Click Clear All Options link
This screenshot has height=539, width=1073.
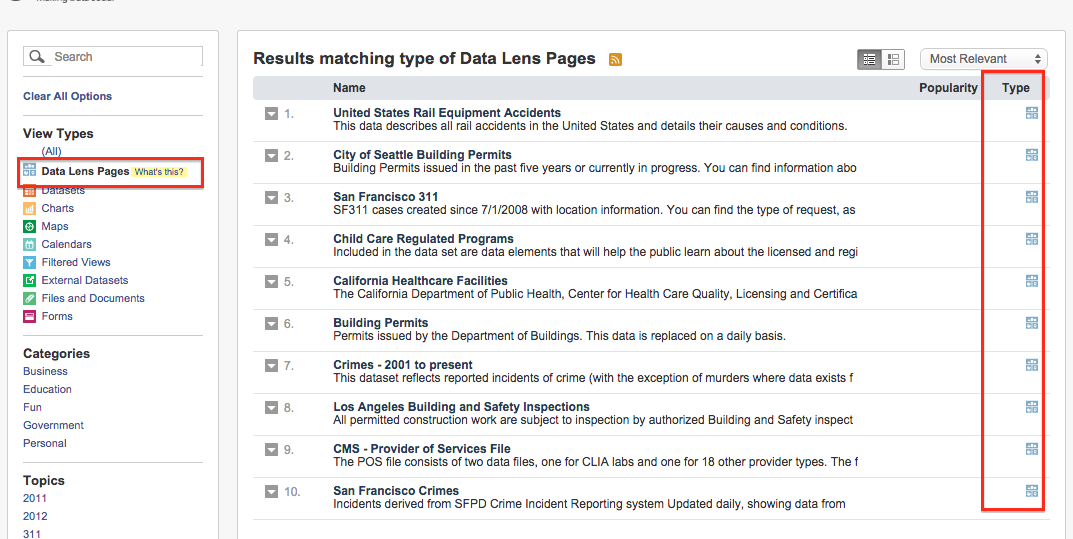67,96
